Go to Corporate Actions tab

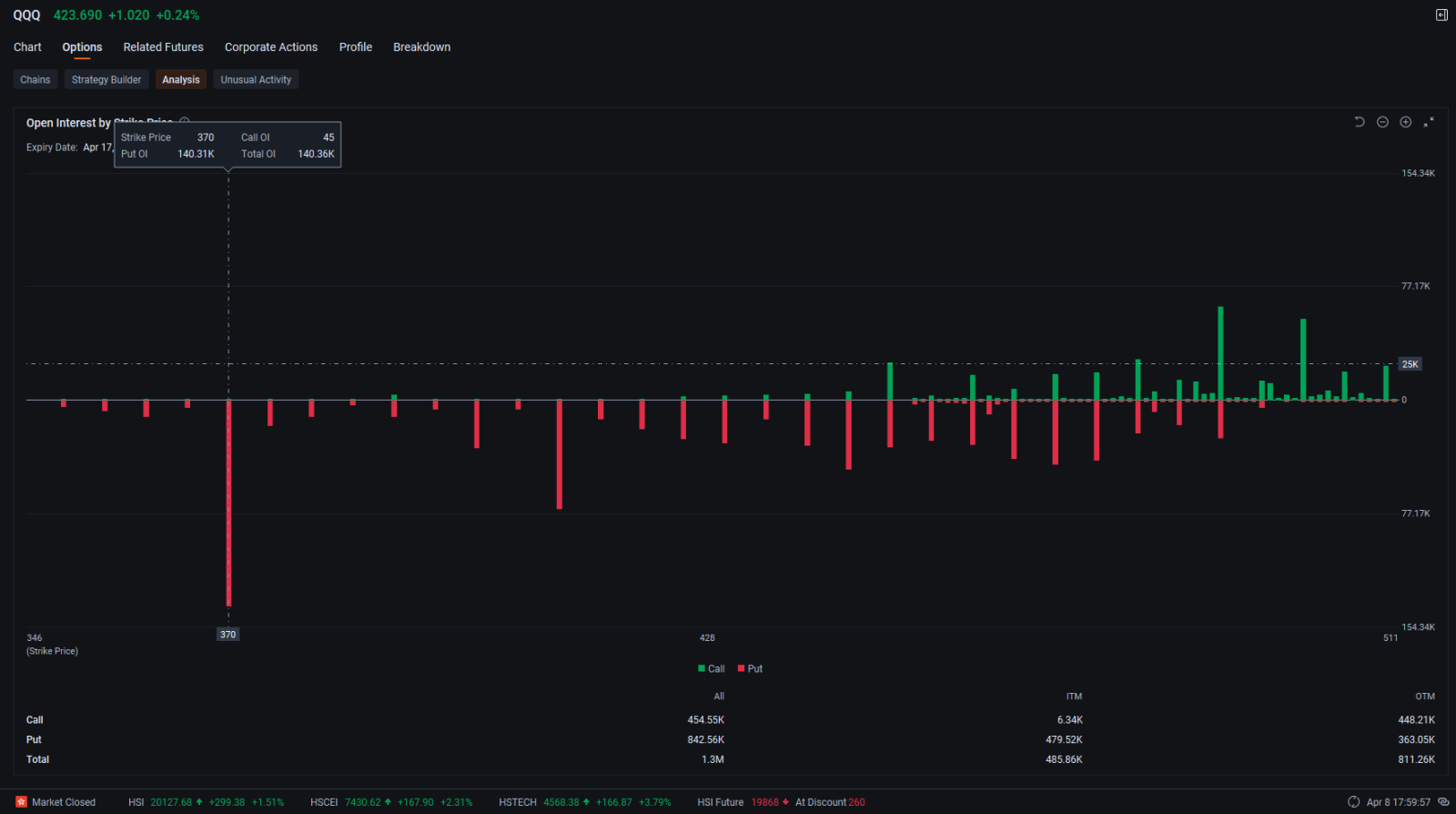coord(271,47)
